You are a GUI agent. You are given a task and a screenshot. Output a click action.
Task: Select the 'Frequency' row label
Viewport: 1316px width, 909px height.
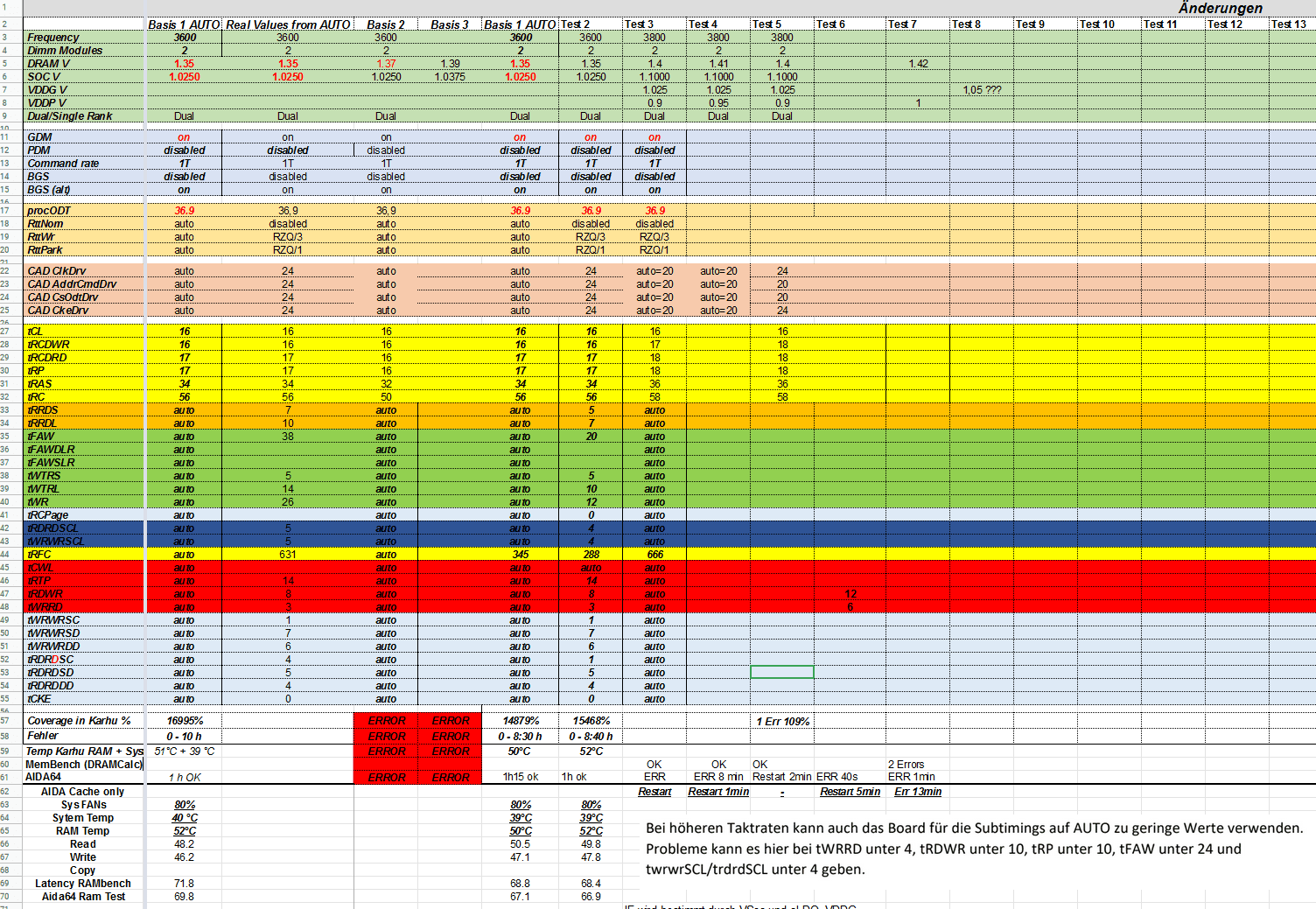click(53, 38)
